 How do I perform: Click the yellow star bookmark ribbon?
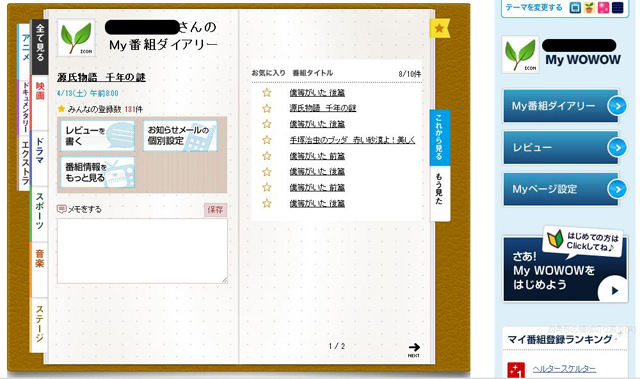click(440, 28)
